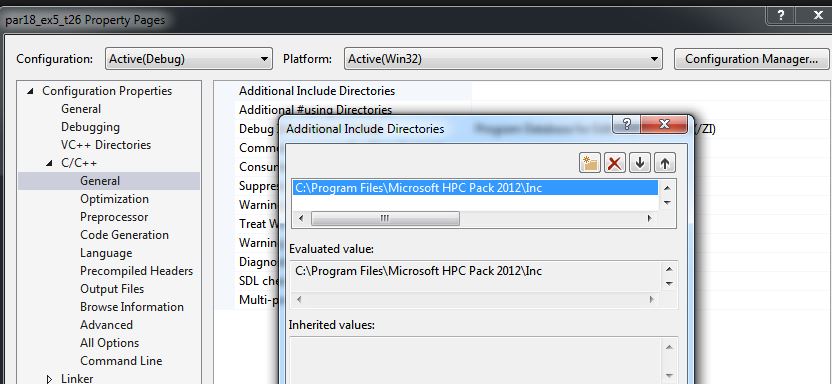Select the highlighted HPC Pack 2012\Inc directory entry
This screenshot has height=384, width=832.
tap(475, 188)
